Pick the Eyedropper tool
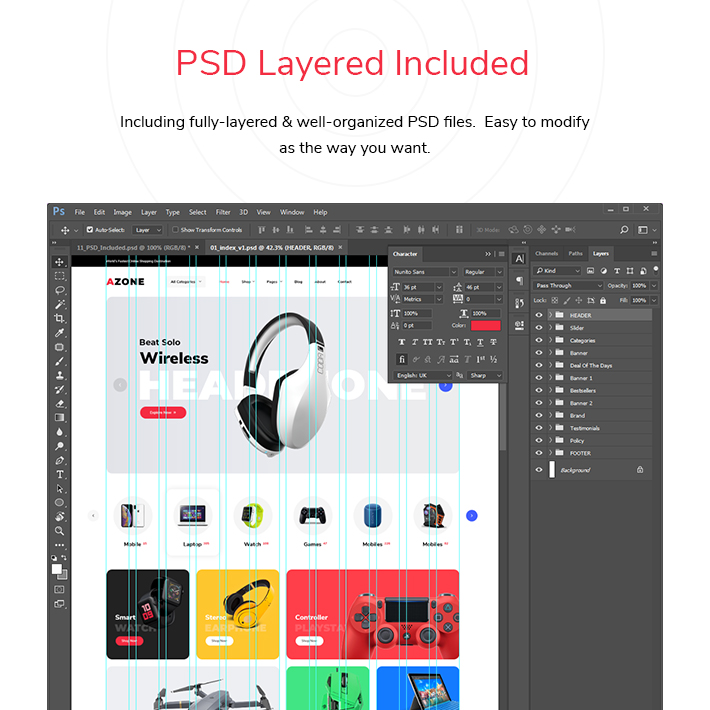Image resolution: width=710 pixels, height=710 pixels. click(x=59, y=333)
